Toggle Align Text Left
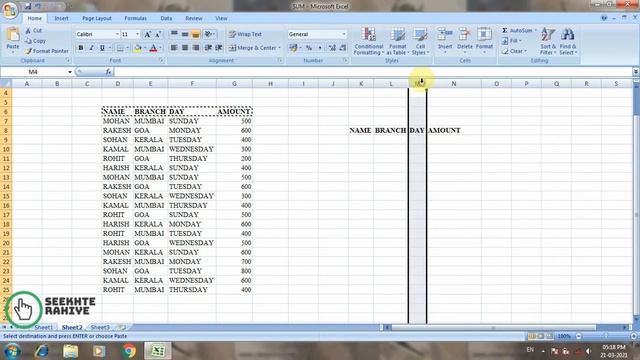Image resolution: width=640 pixels, height=360 pixels. pos(174,48)
